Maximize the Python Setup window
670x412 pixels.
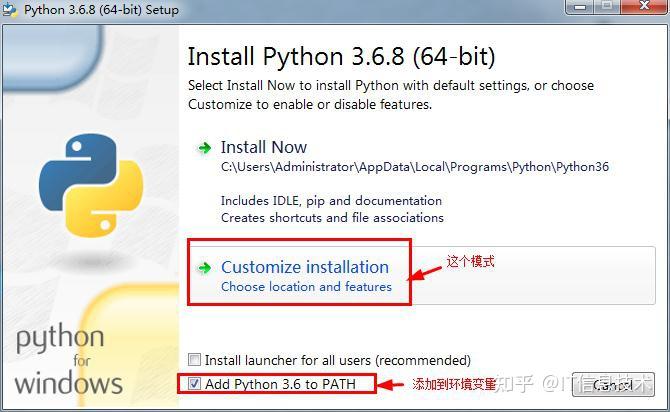point(607,7)
